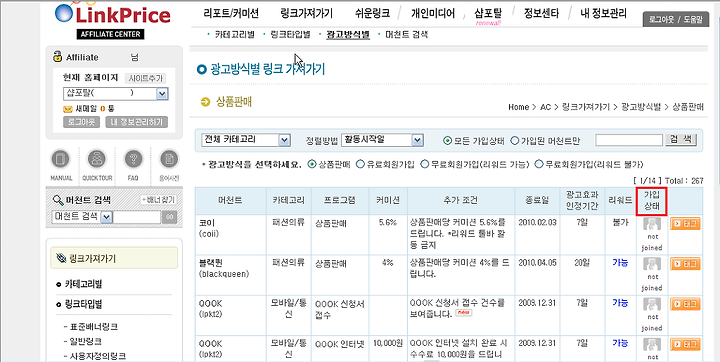Click the 사이트추가 button
Viewport: 720px width, 362px height.
146,78
